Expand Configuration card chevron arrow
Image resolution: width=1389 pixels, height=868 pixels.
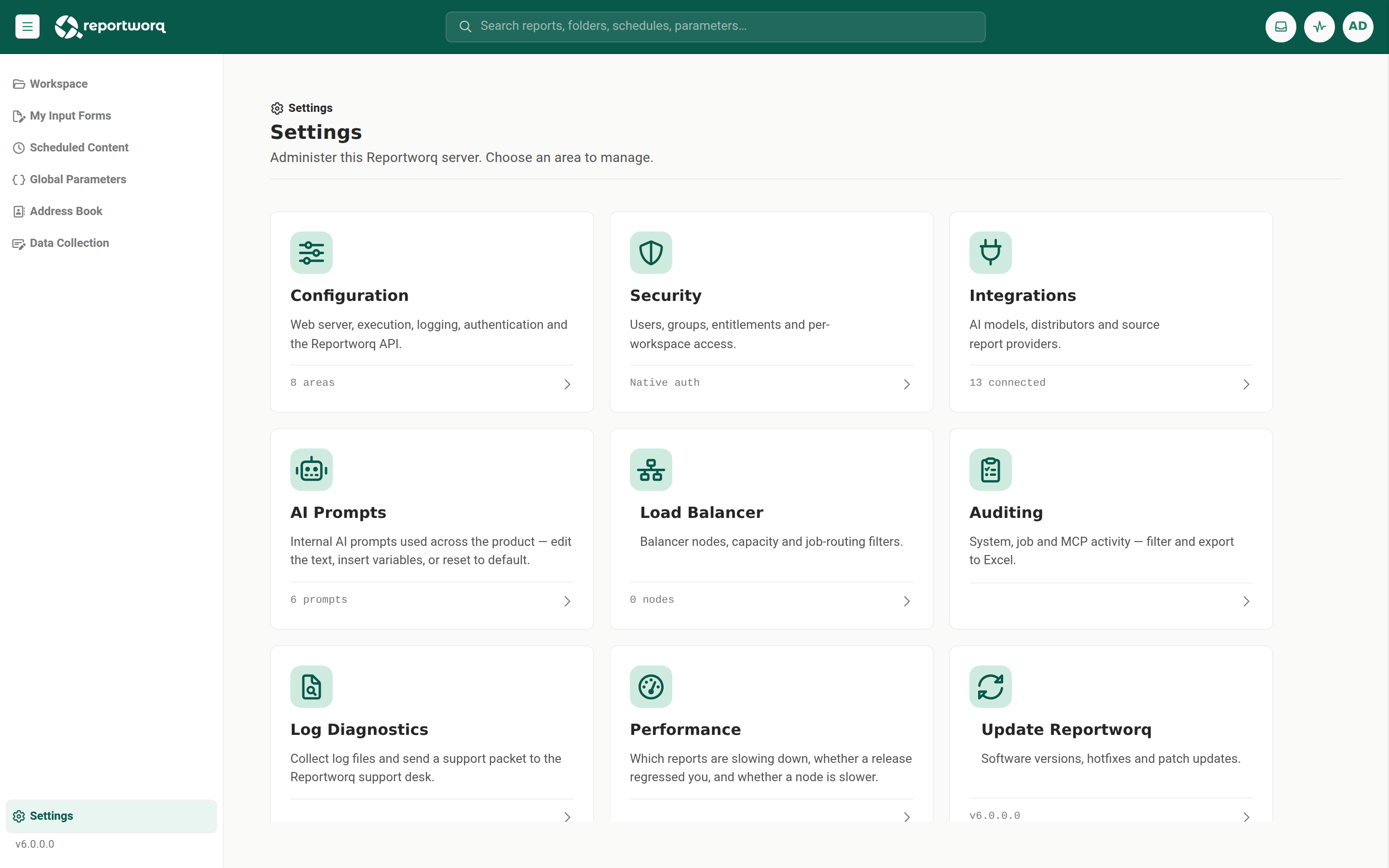click(567, 384)
